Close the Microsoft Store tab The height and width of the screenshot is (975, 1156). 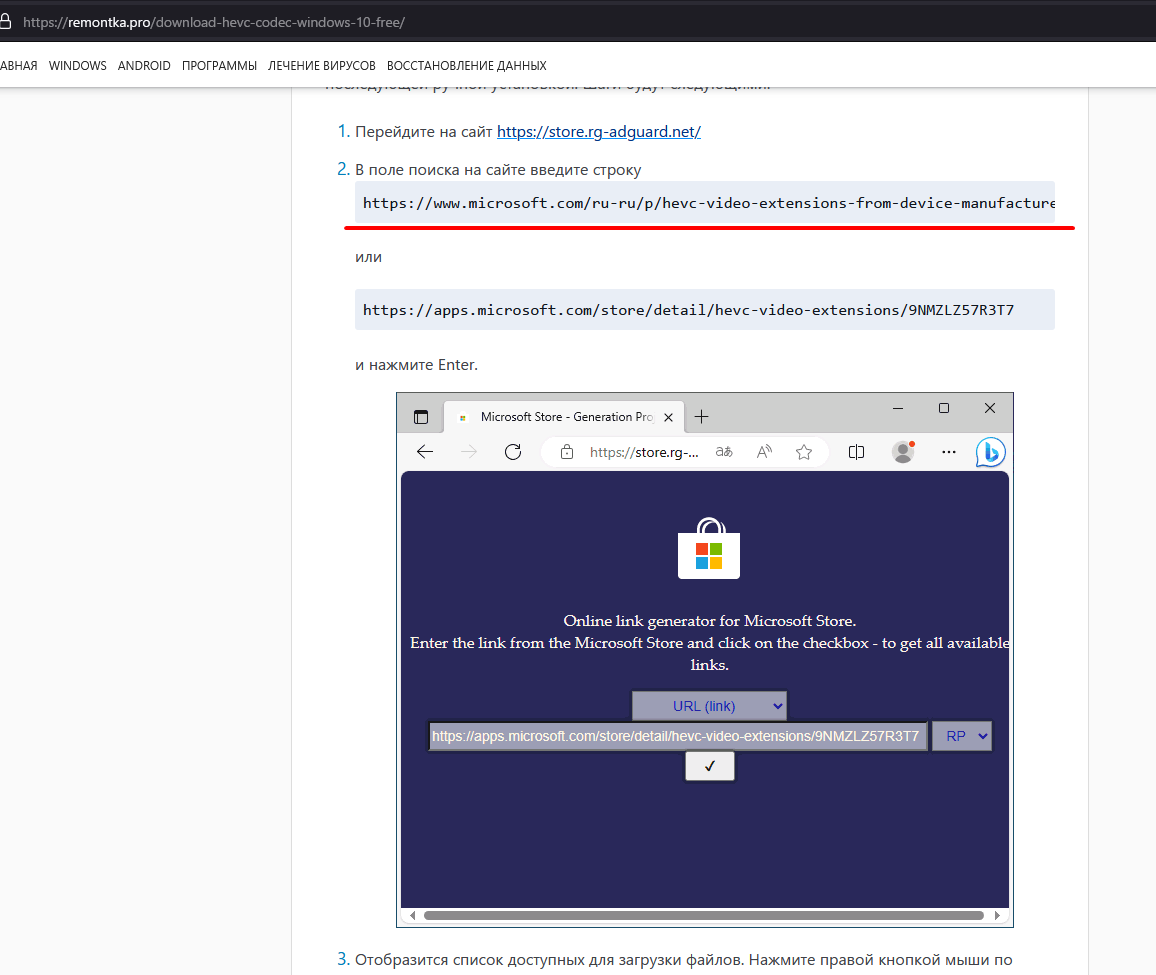coord(669,417)
